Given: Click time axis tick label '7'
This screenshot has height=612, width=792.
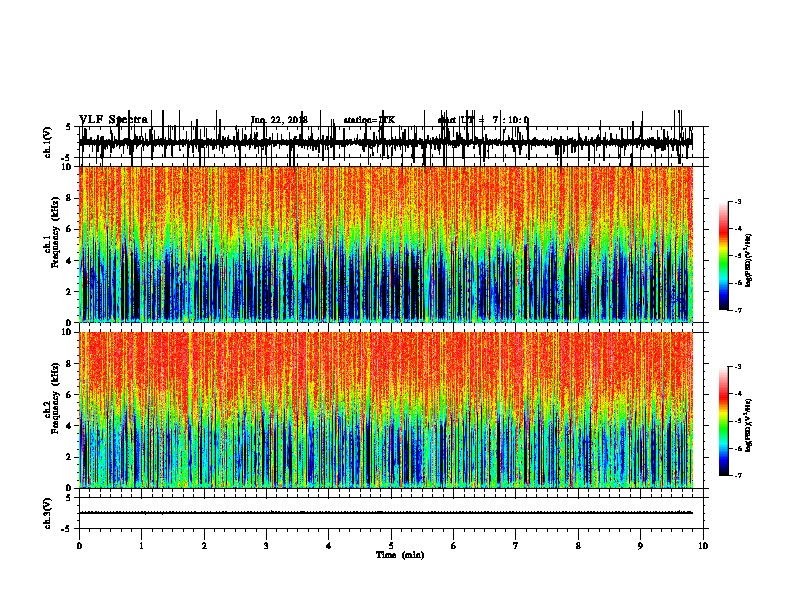Looking at the screenshot, I should 516,546.
